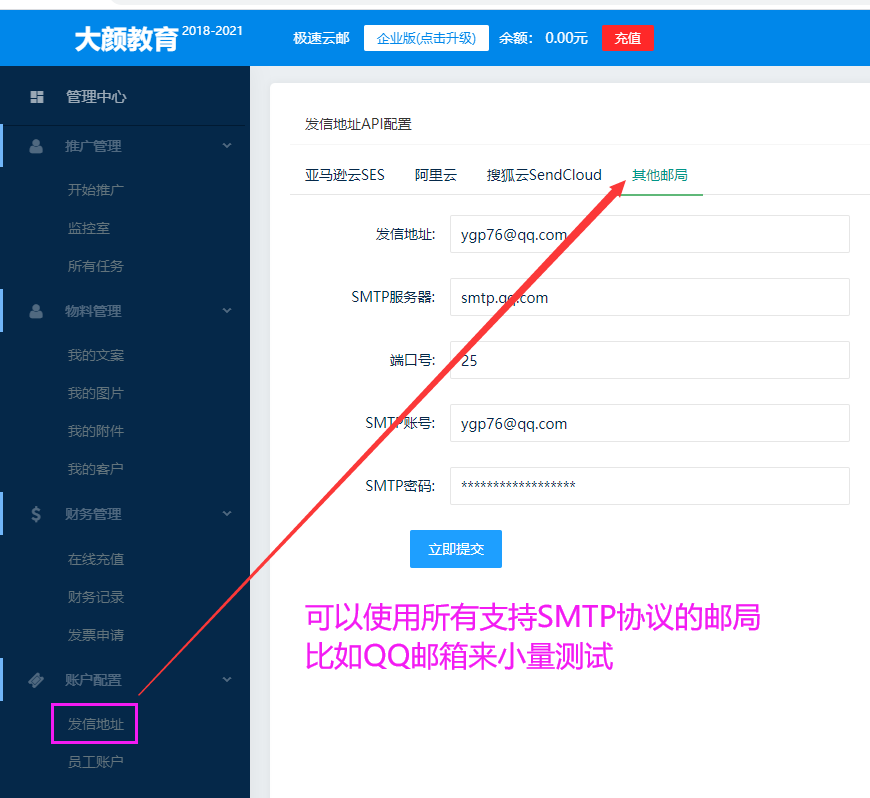Collapse the 财务管理 chevron
The width and height of the screenshot is (870, 798).
point(227,514)
